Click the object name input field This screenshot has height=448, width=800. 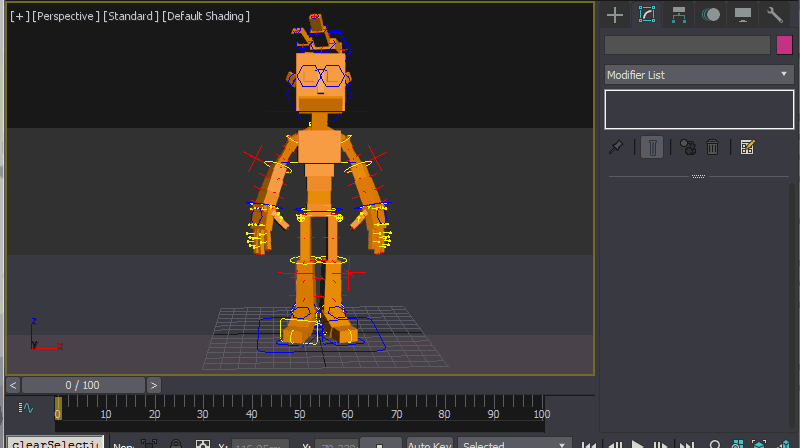pyautogui.click(x=687, y=45)
